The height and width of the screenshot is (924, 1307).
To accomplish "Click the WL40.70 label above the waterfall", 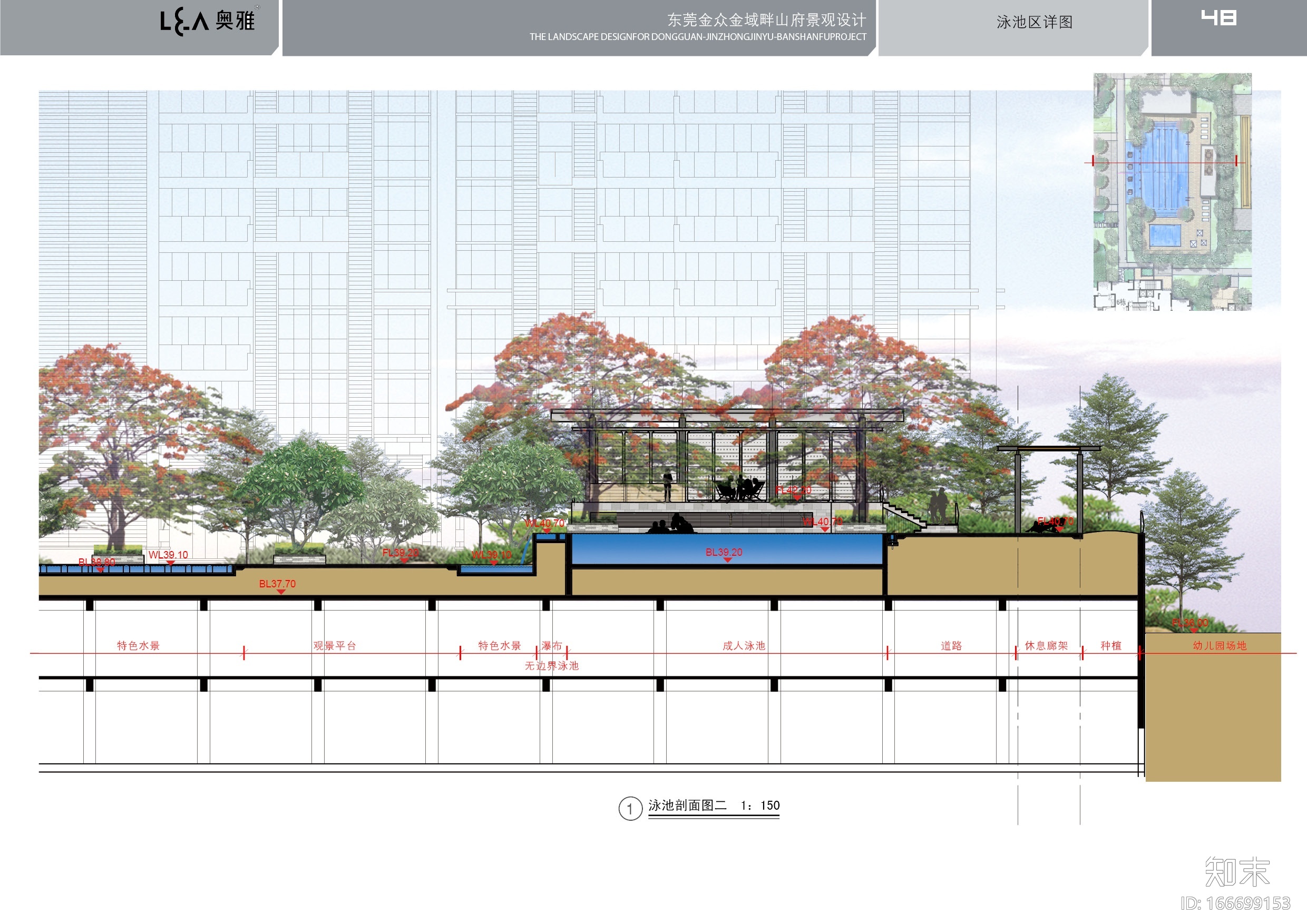I will [x=545, y=524].
